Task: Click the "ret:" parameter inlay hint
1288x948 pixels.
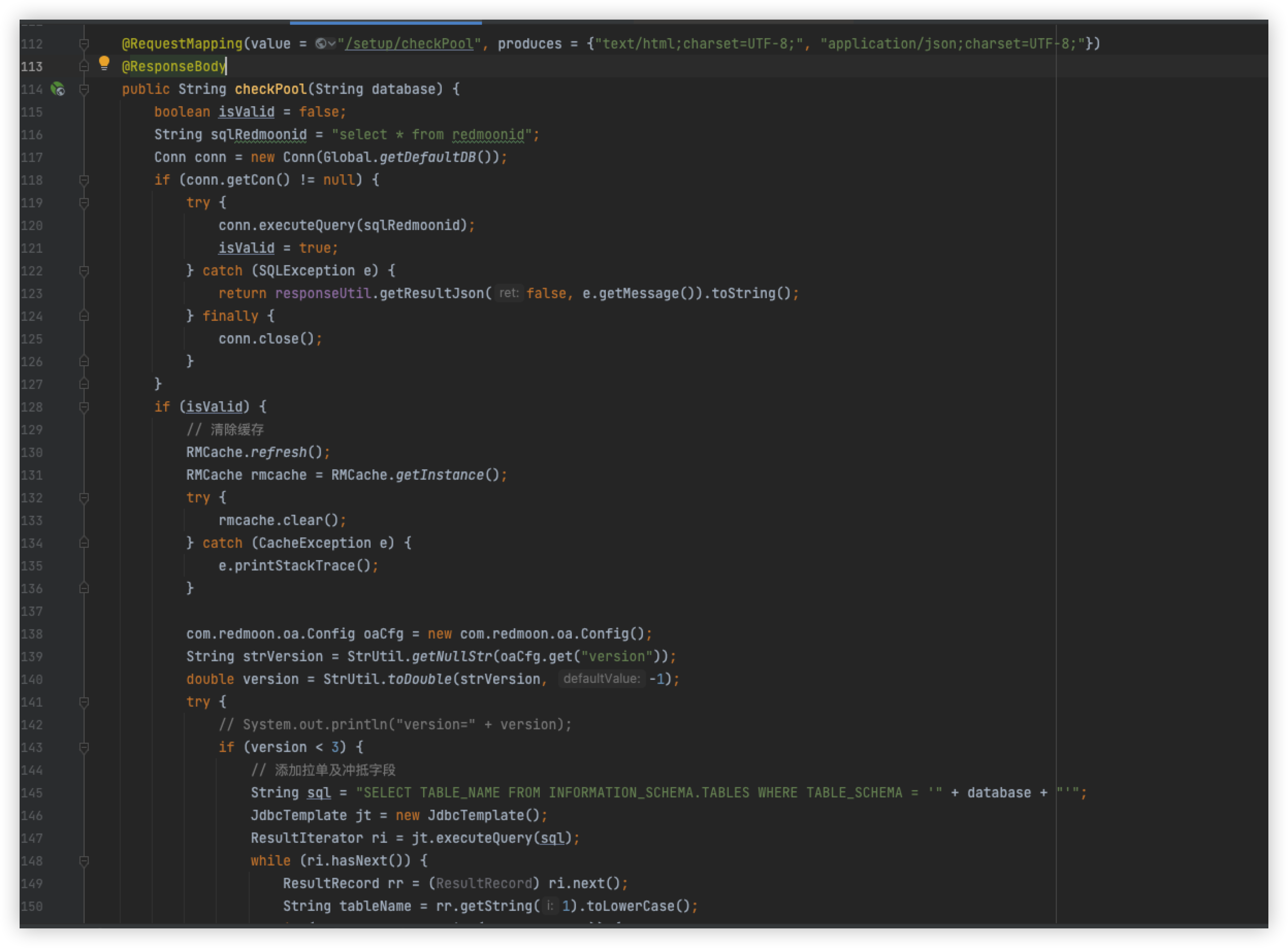Action: [x=508, y=293]
